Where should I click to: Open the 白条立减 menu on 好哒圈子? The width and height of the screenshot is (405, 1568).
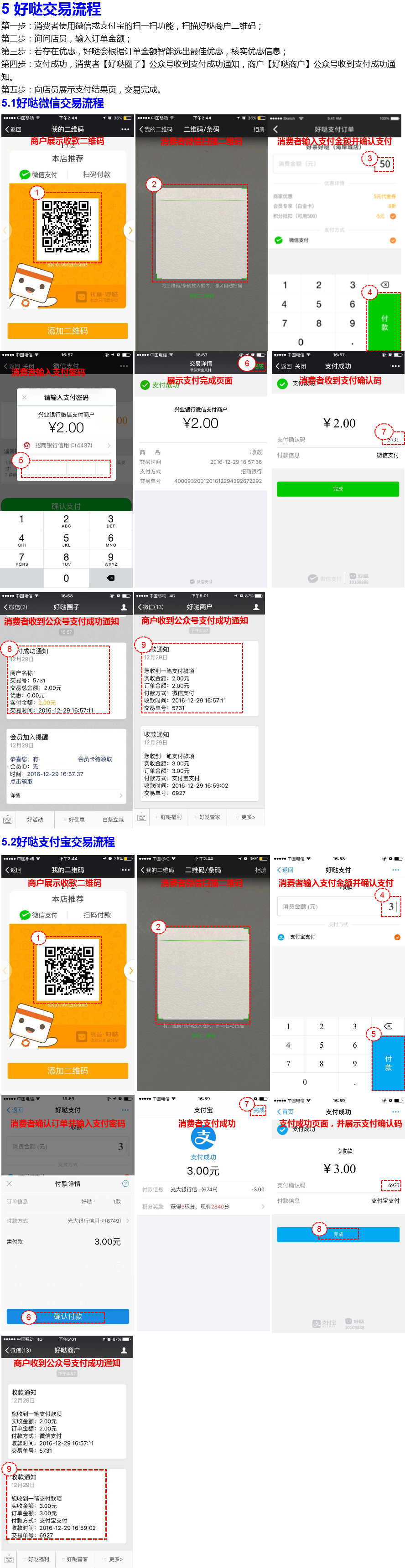coord(113,820)
